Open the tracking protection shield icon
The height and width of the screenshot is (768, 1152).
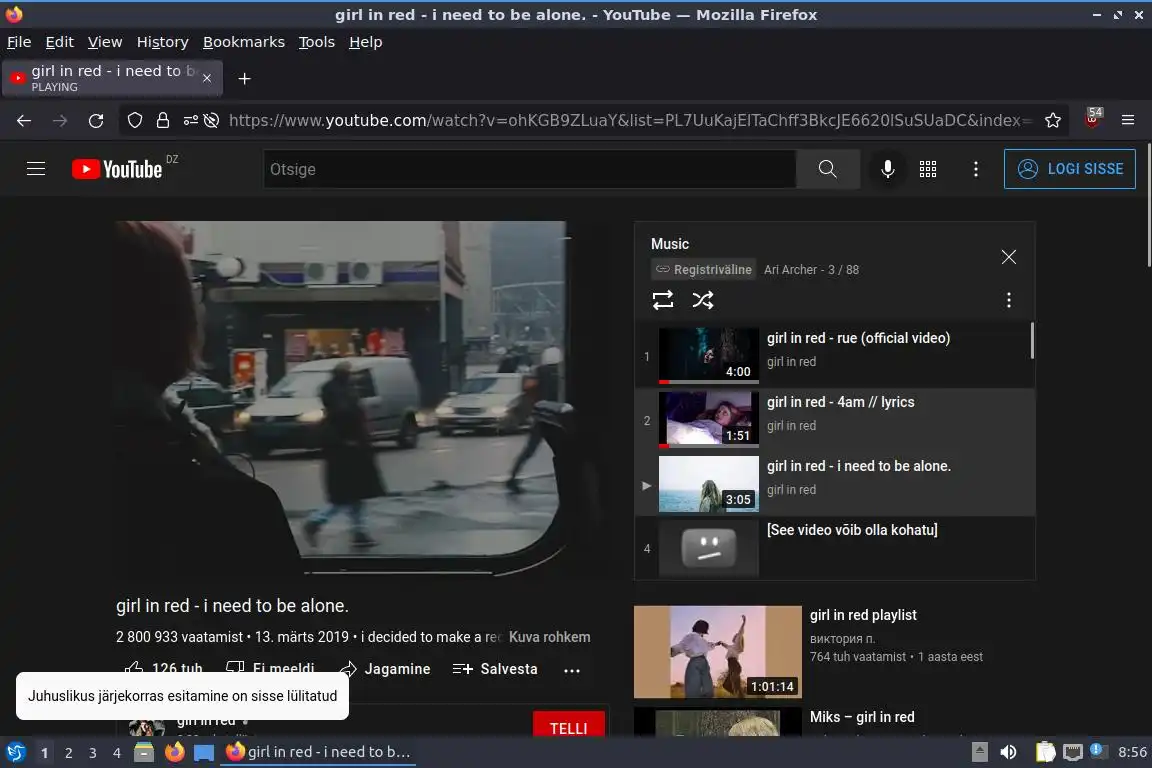point(134,121)
